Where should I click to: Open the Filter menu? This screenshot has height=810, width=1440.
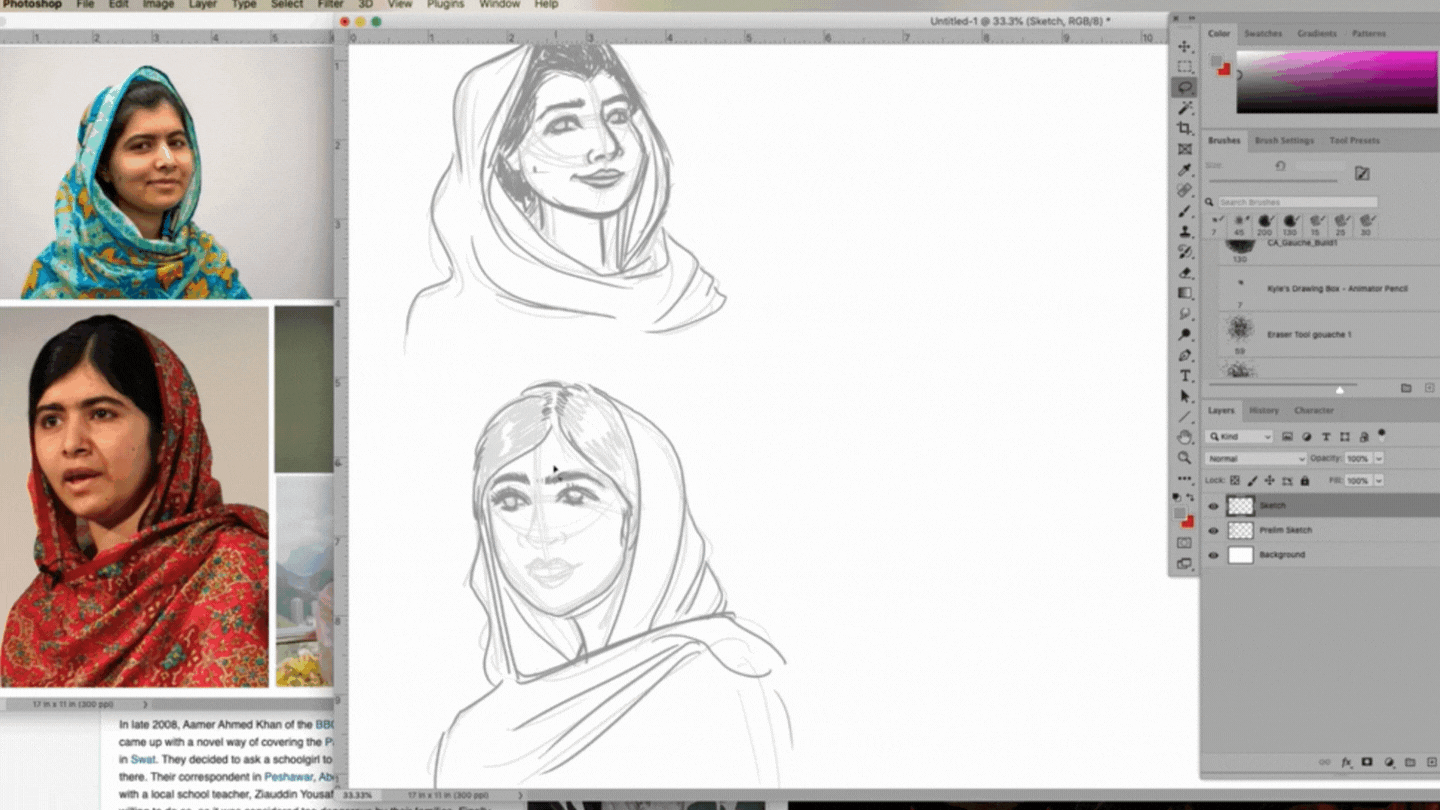click(330, 4)
